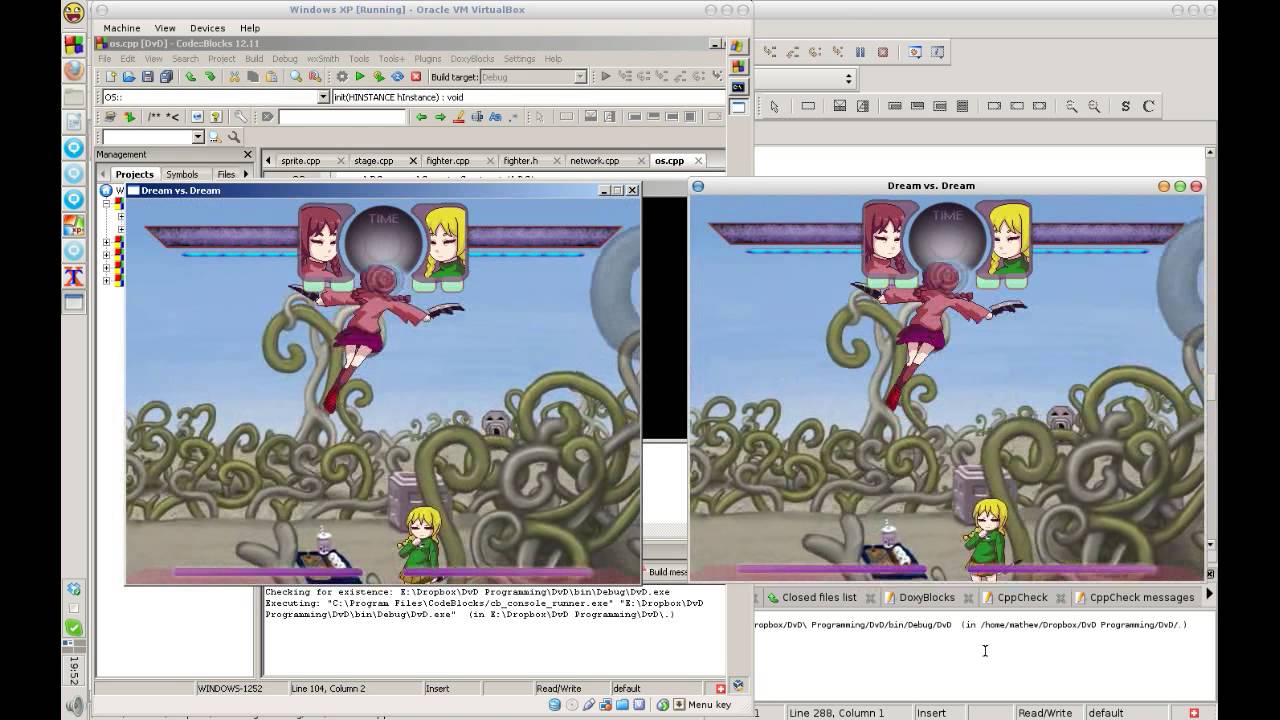Close the os.cpp editor tab

(x=697, y=160)
